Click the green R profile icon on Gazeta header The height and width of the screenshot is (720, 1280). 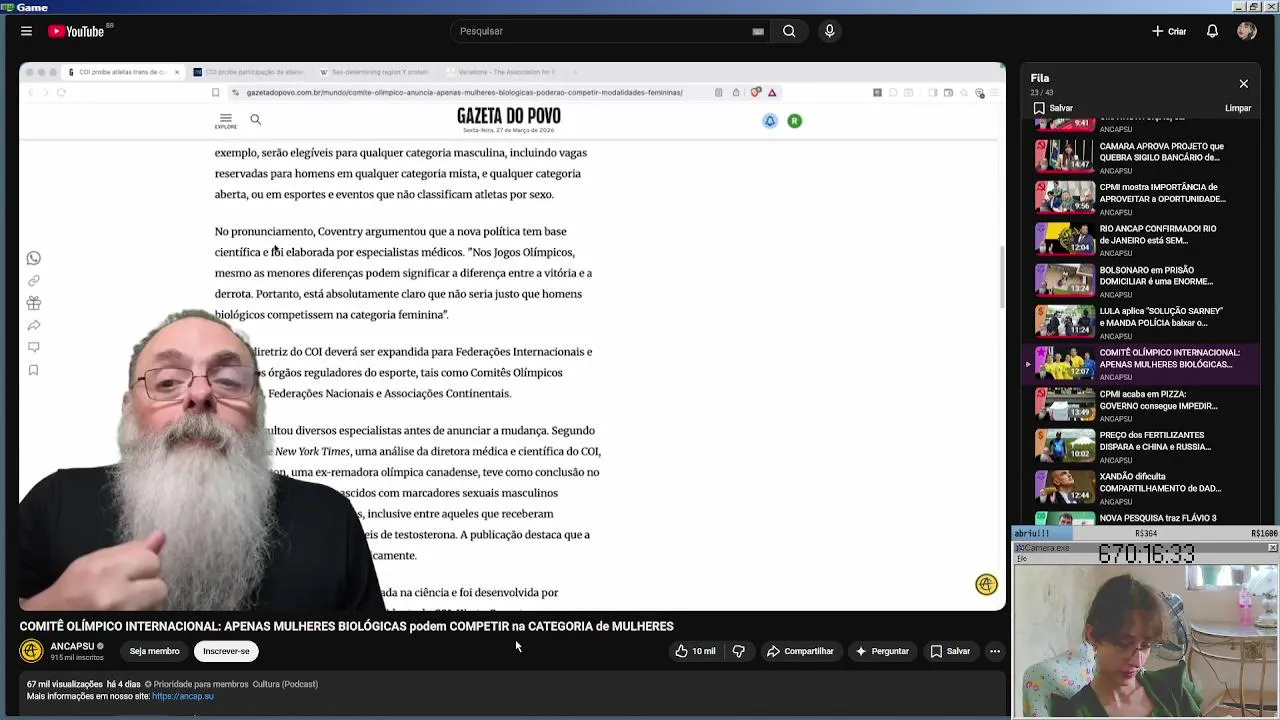point(794,121)
